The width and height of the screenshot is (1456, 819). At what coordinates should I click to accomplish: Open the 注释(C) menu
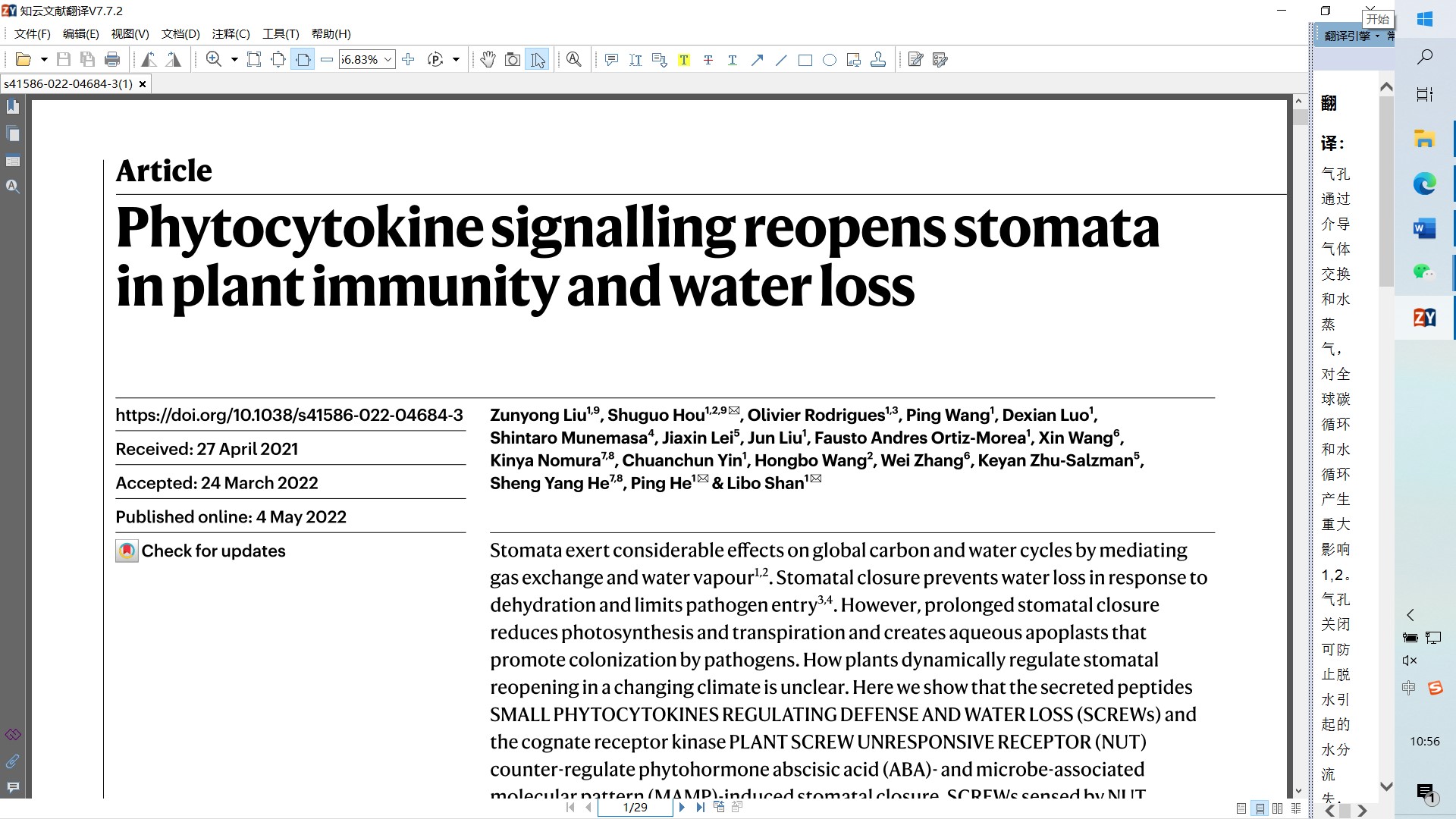(x=231, y=34)
